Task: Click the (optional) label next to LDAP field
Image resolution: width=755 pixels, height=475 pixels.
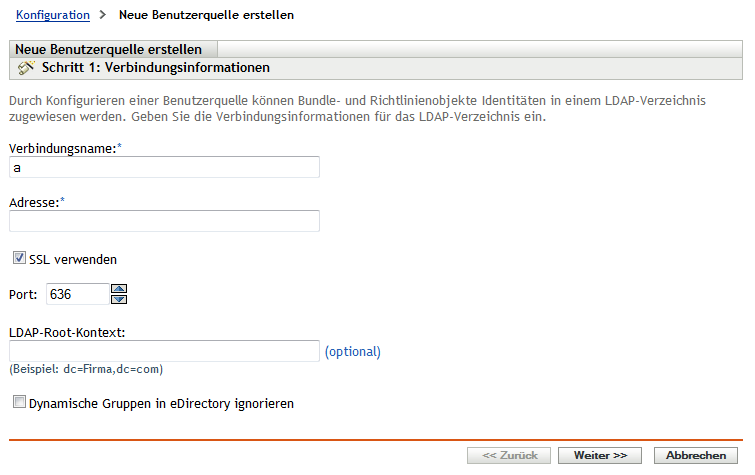Action: coord(352,351)
